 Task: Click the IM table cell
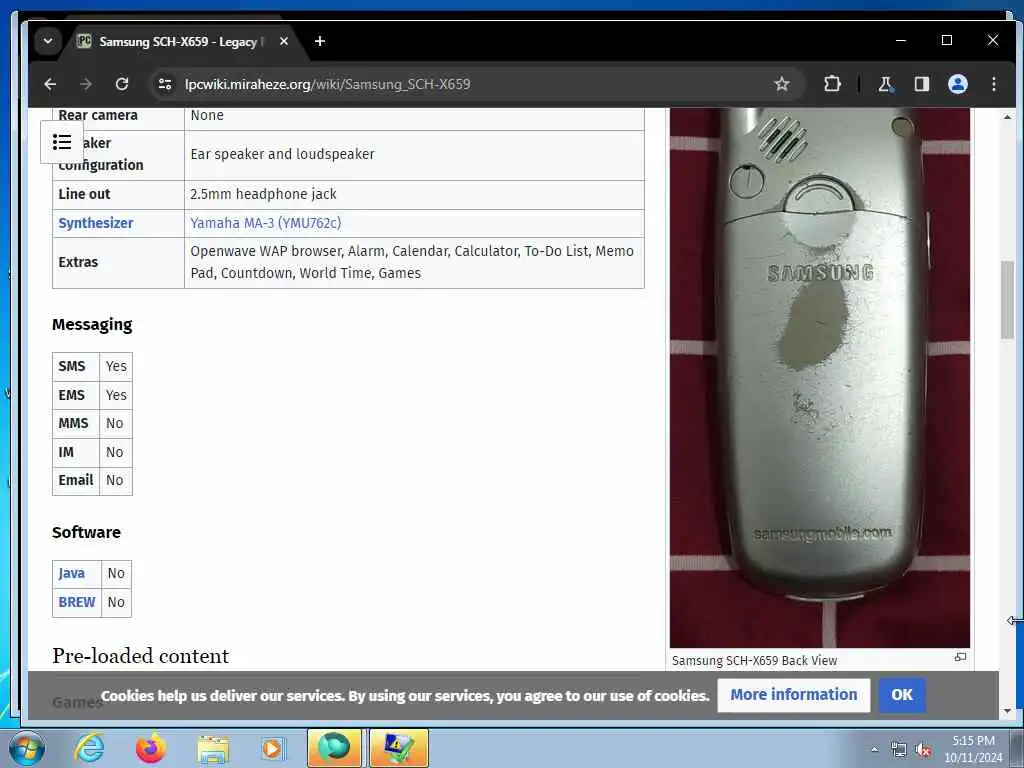[76, 453]
